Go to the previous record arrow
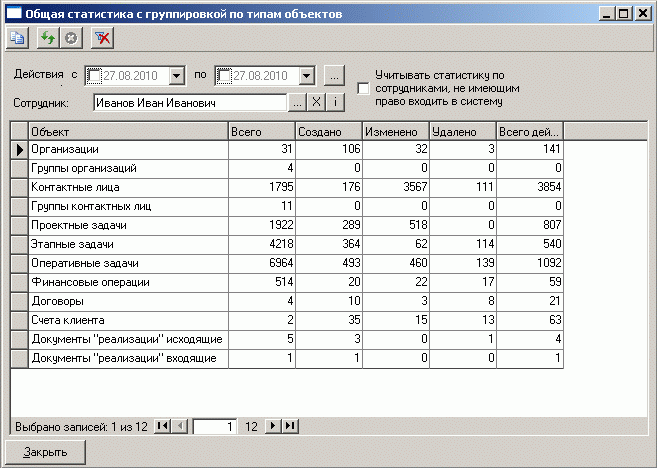 tap(180, 426)
